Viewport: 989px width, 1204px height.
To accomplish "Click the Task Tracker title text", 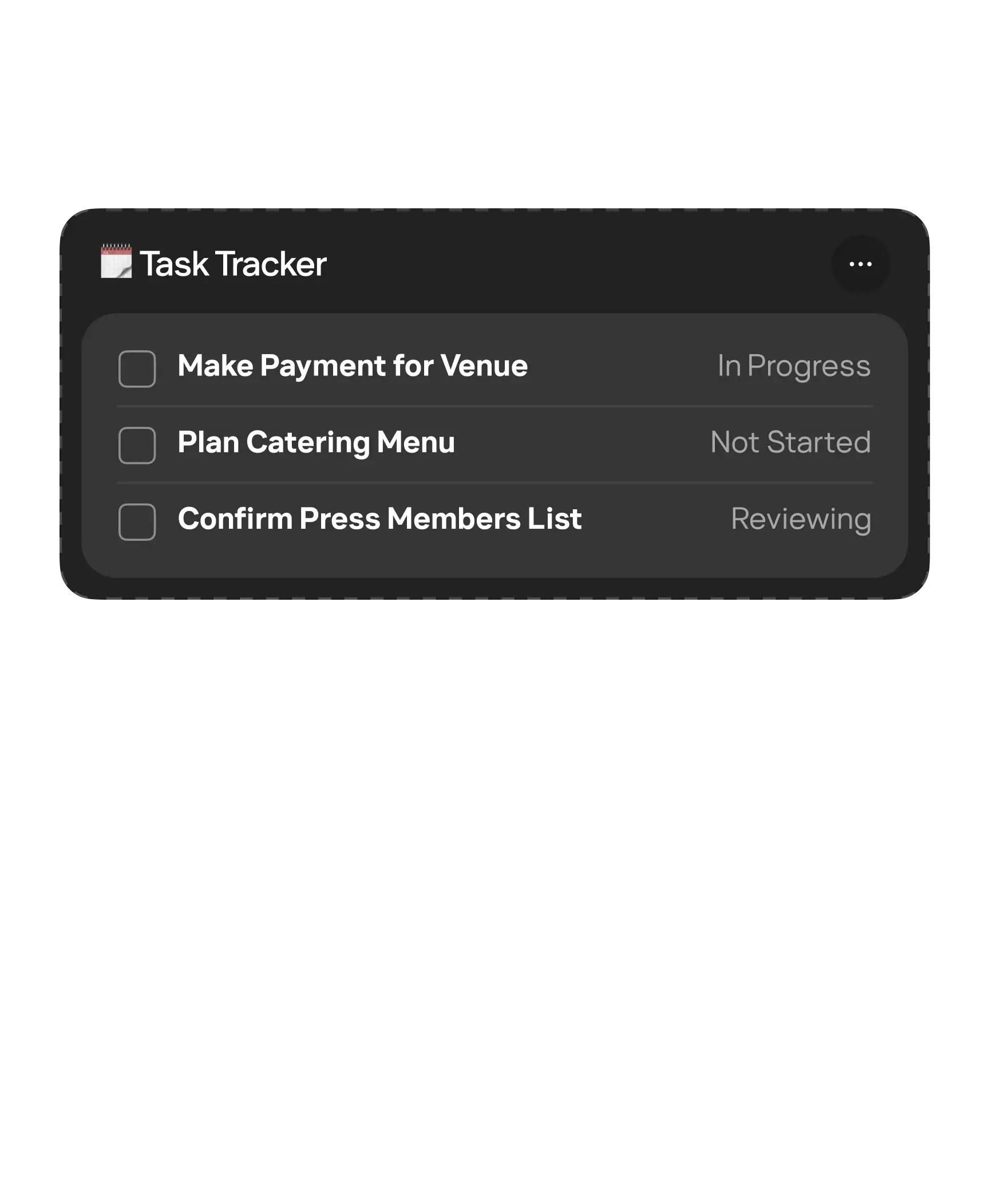I will pos(233,264).
